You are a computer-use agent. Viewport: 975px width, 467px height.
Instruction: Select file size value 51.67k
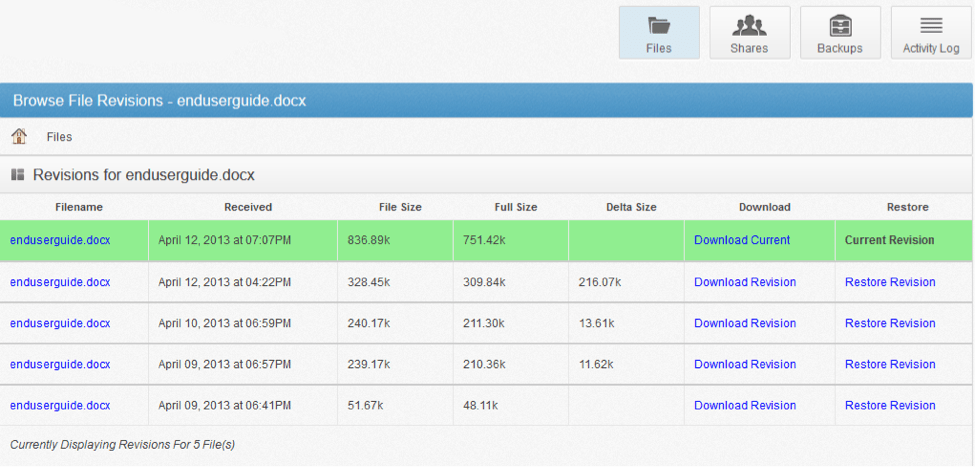coord(366,405)
